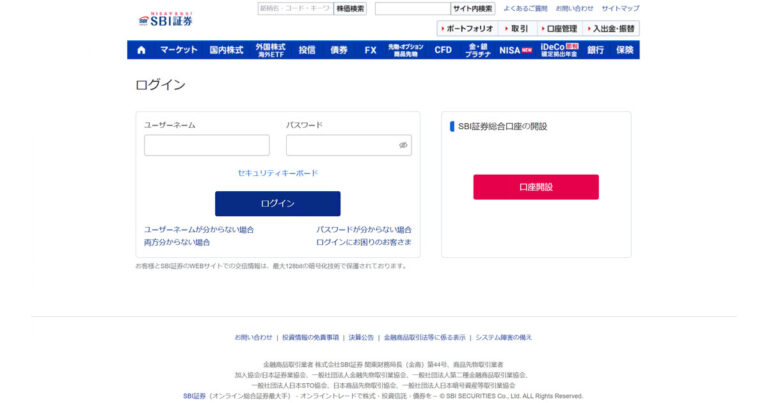768x403 pixels.
Task: Click ユーザーネームが分からない場合 link
Action: point(199,229)
